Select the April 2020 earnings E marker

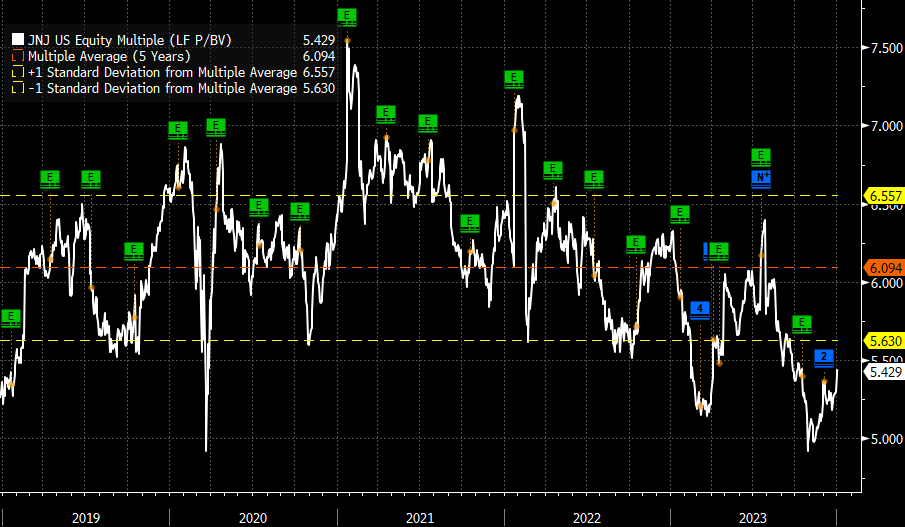[x=216, y=128]
